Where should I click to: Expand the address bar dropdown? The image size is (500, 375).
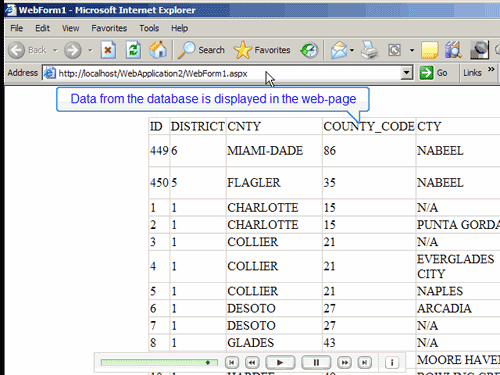pyautogui.click(x=407, y=73)
